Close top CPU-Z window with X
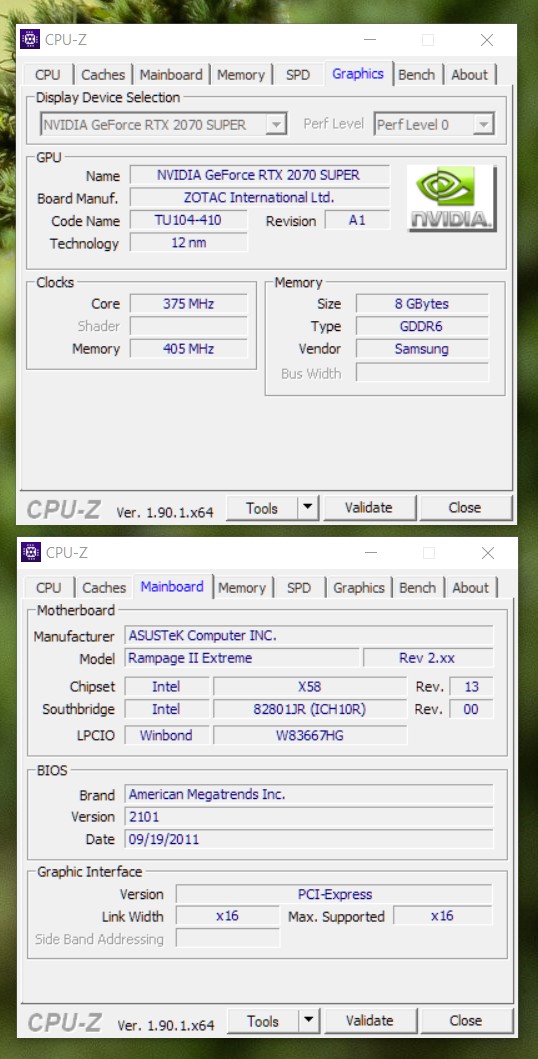The width and height of the screenshot is (538, 1059). (x=487, y=40)
